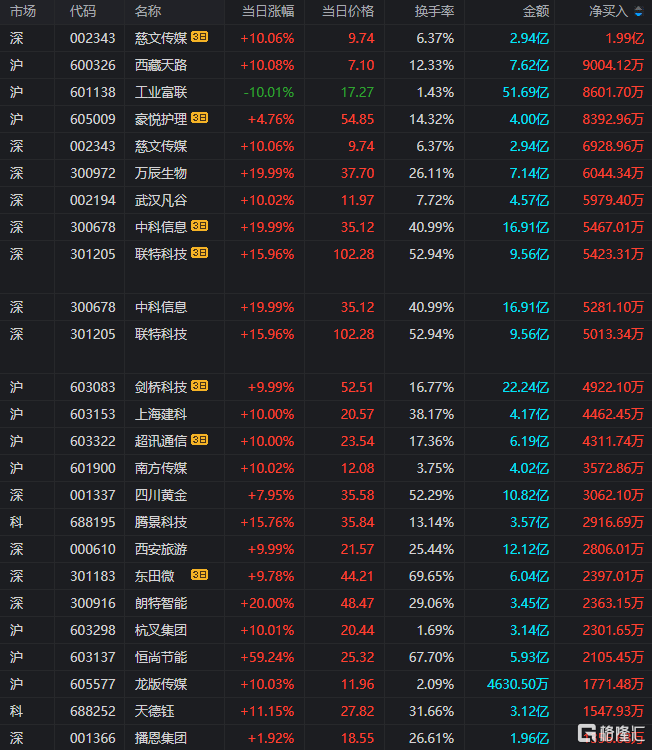This screenshot has height=750, width=652.
Task: Click the 净买入 column header text
Action: click(x=608, y=11)
